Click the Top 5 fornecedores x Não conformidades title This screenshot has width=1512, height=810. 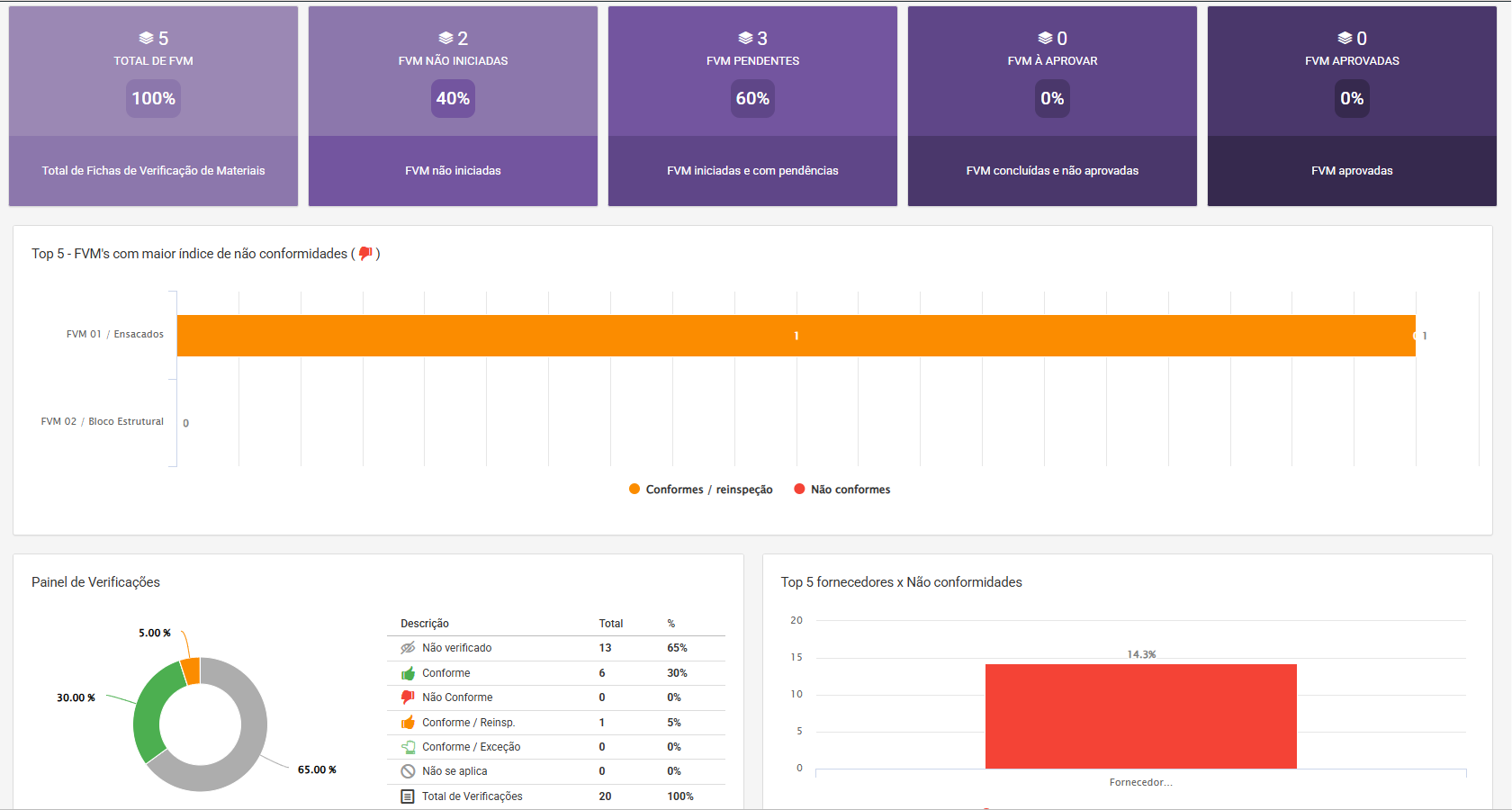901,582
